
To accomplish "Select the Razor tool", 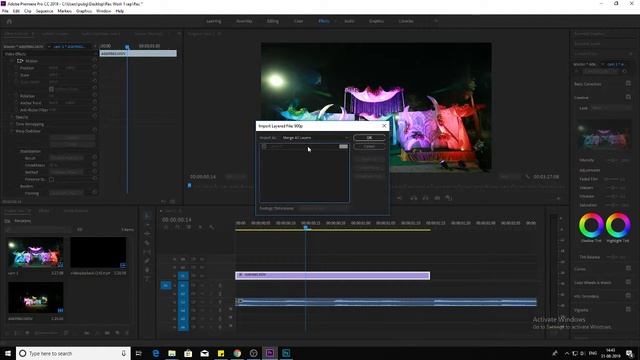I will pos(148,243).
